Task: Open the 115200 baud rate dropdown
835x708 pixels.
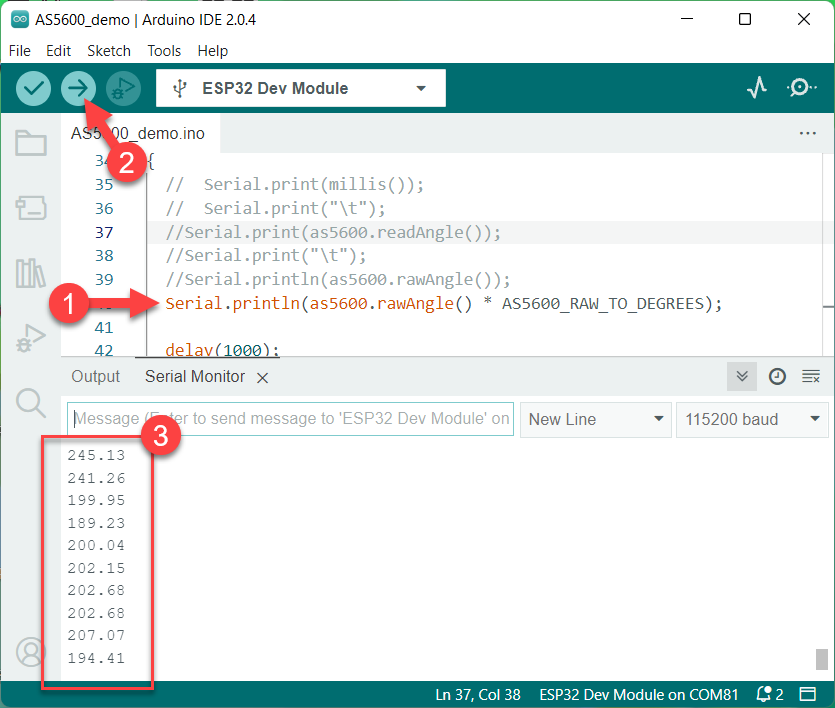Action: coord(751,419)
